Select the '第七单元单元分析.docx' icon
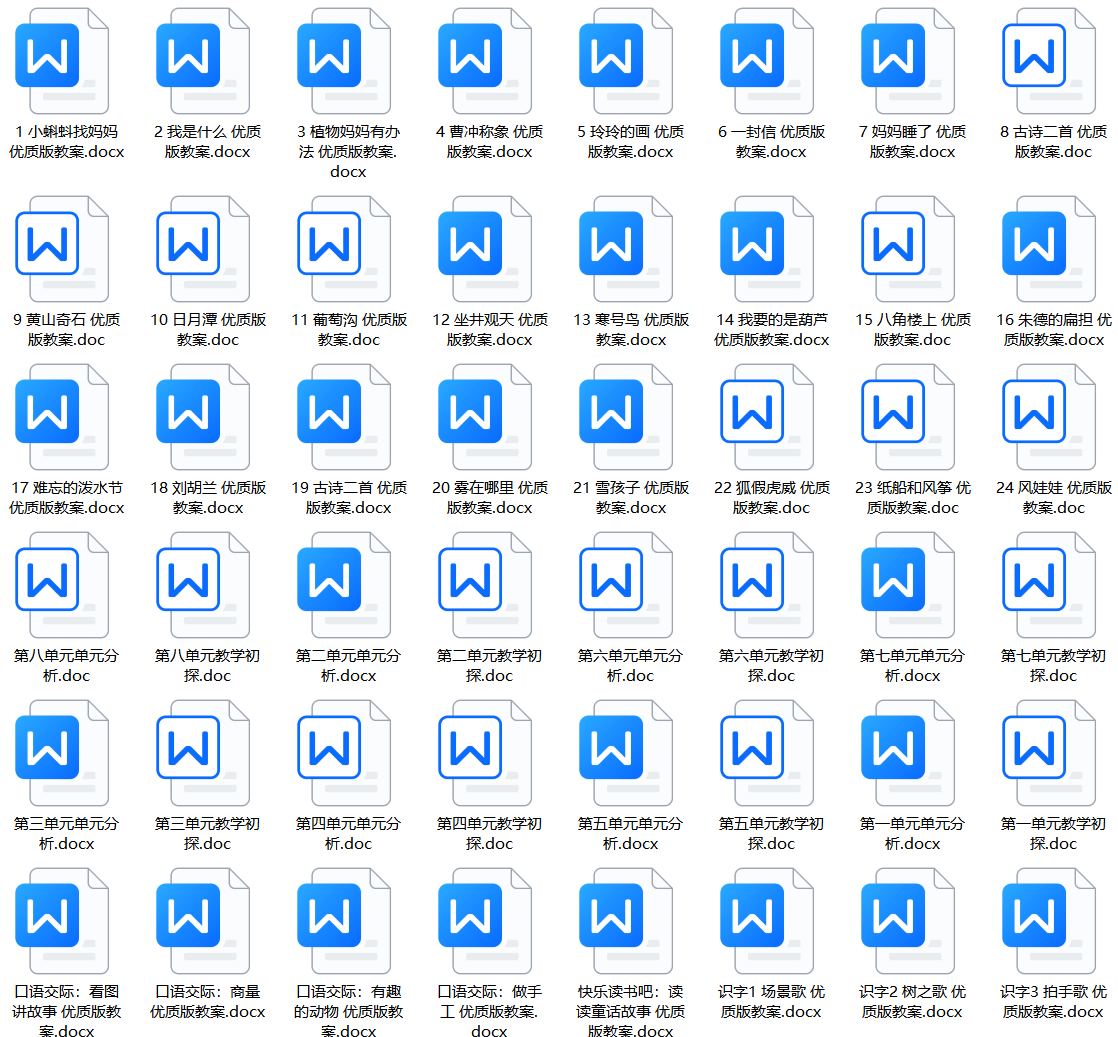Screen dimensions: 1118x1037 [x=909, y=586]
